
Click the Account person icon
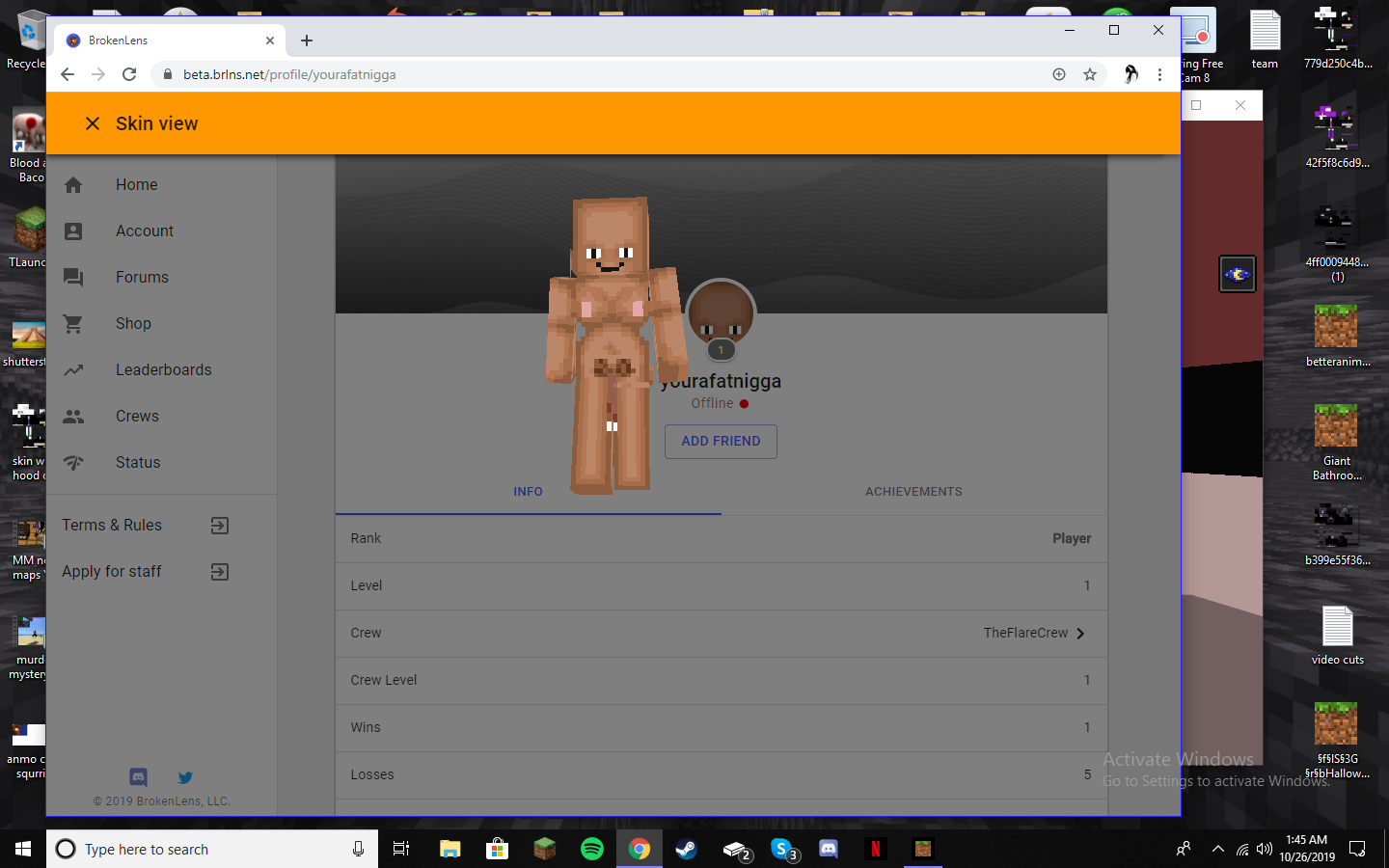pyautogui.click(x=73, y=231)
